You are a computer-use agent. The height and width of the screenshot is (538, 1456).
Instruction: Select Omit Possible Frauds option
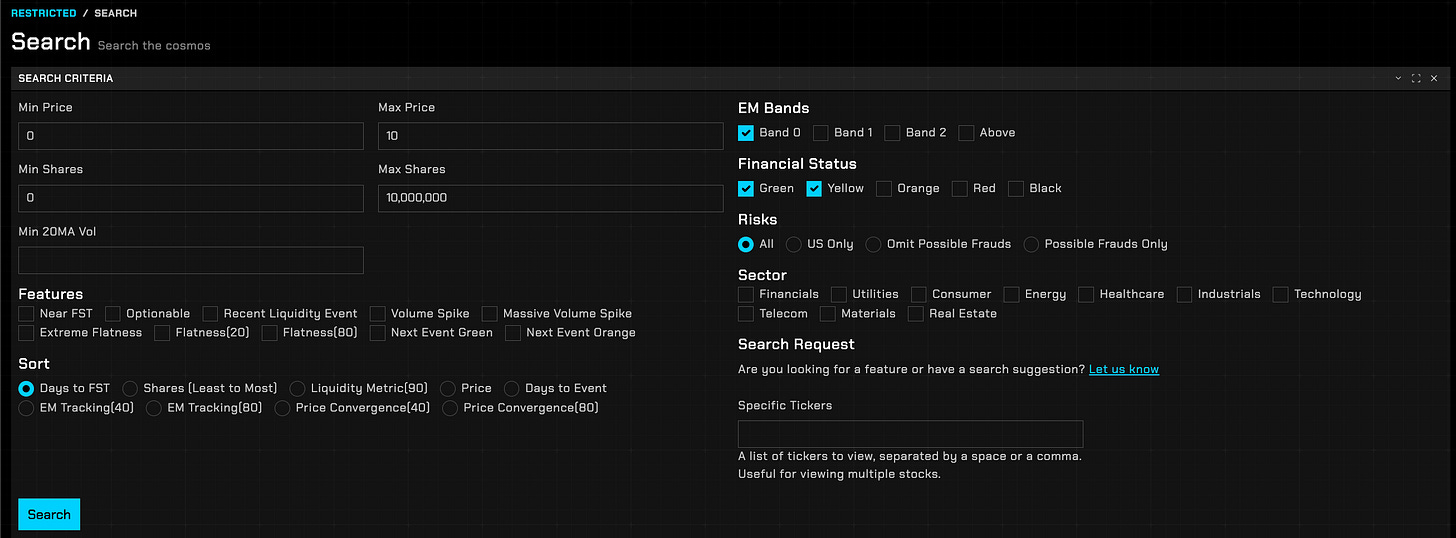874,244
